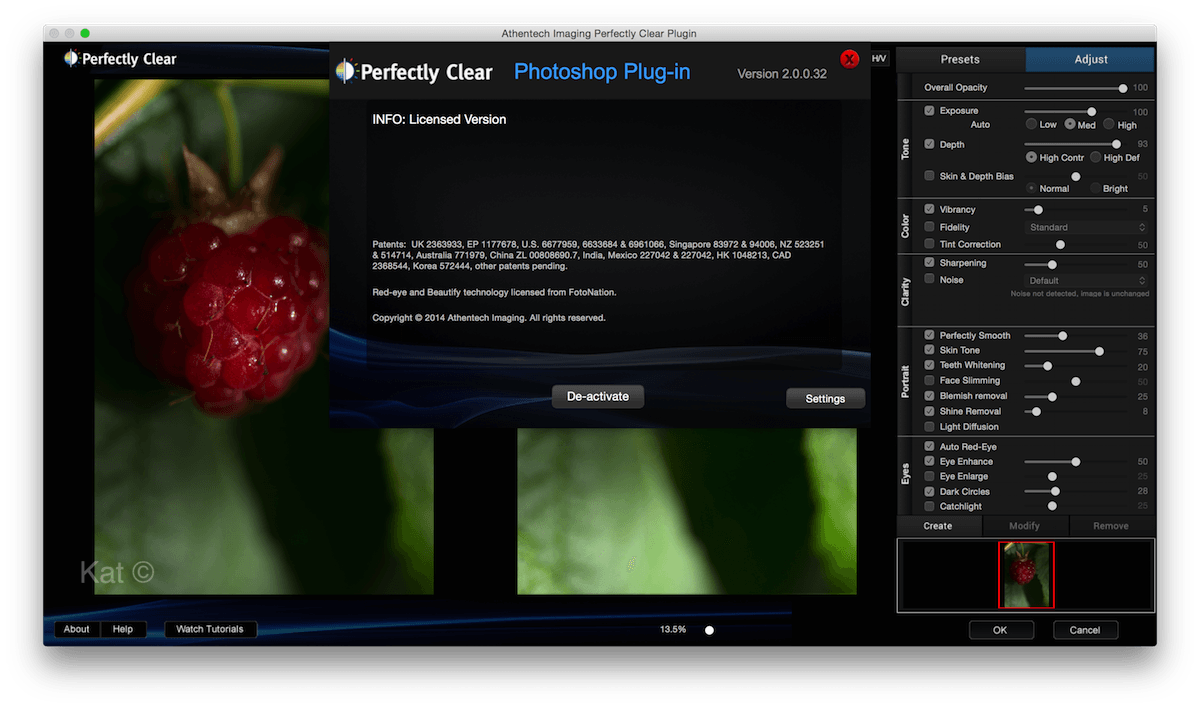
Task: Enable Skin & Depth Bias checkbox
Action: coord(930,176)
